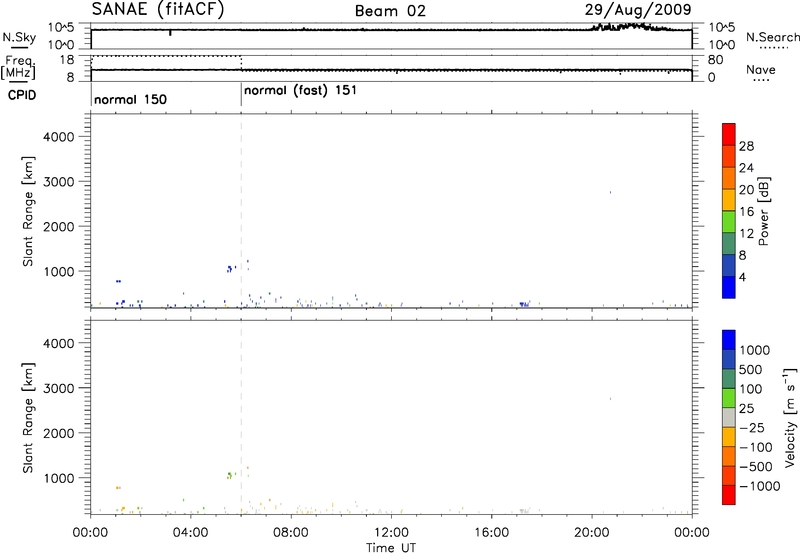Image resolution: width=800 pixels, height=554 pixels.
Task: Click the '08:00' time axis tick label
Action: pos(291,533)
